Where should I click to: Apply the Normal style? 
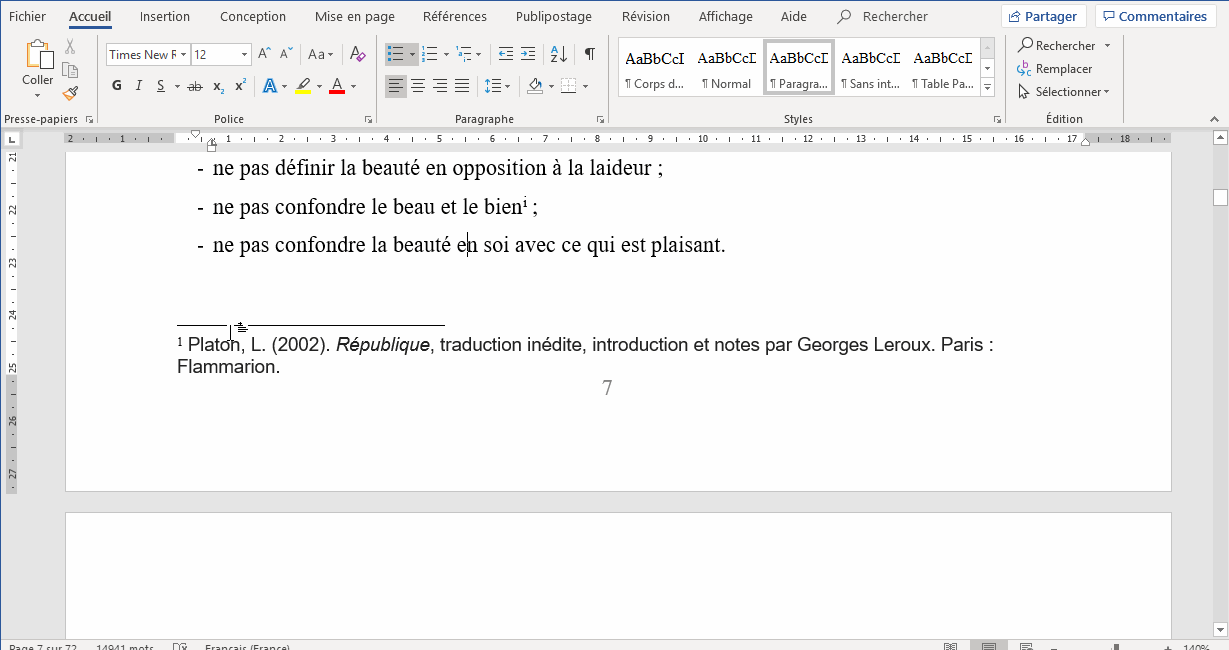[727, 68]
